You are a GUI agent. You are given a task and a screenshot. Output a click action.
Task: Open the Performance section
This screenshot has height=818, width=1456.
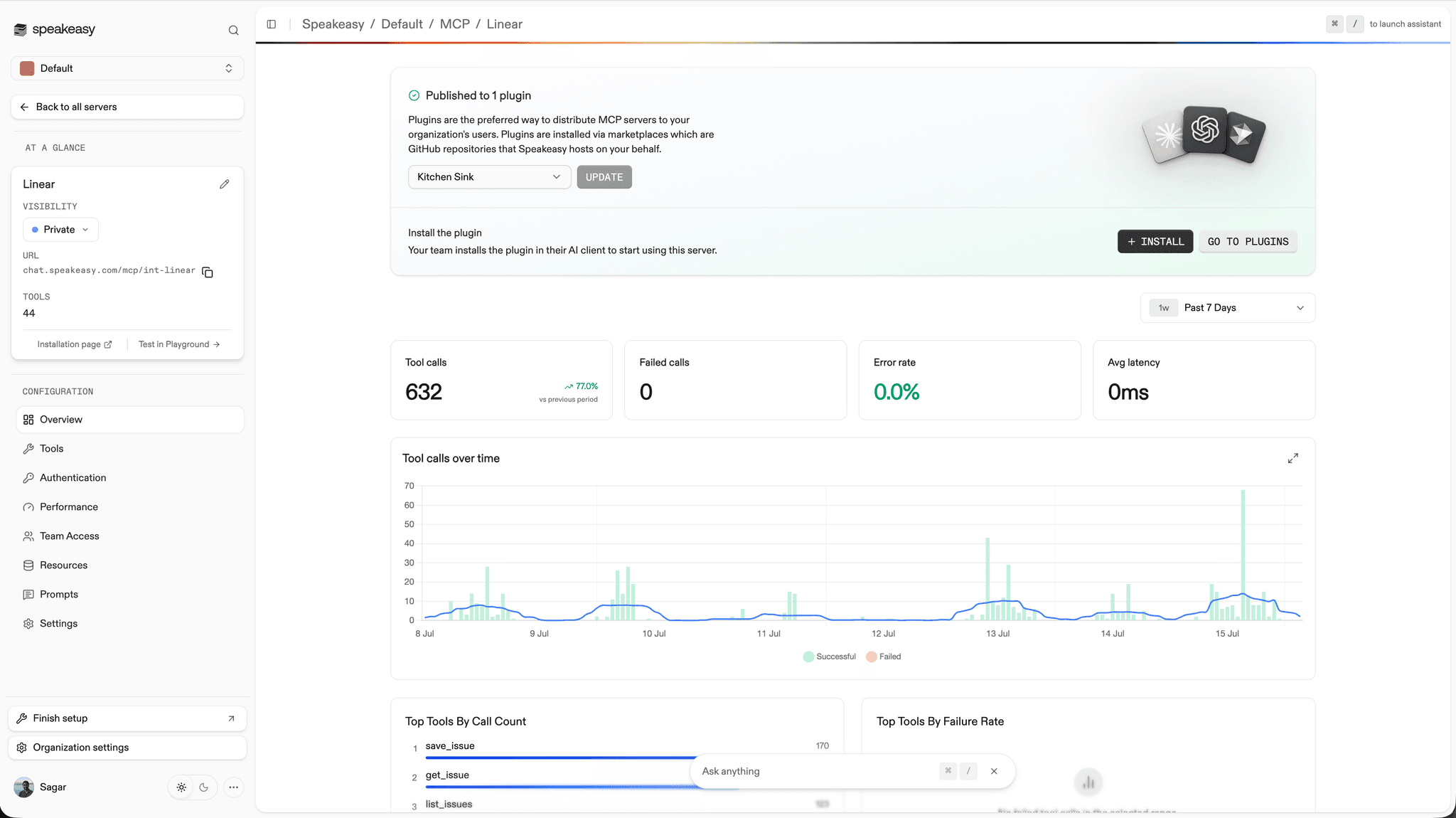coord(130,507)
